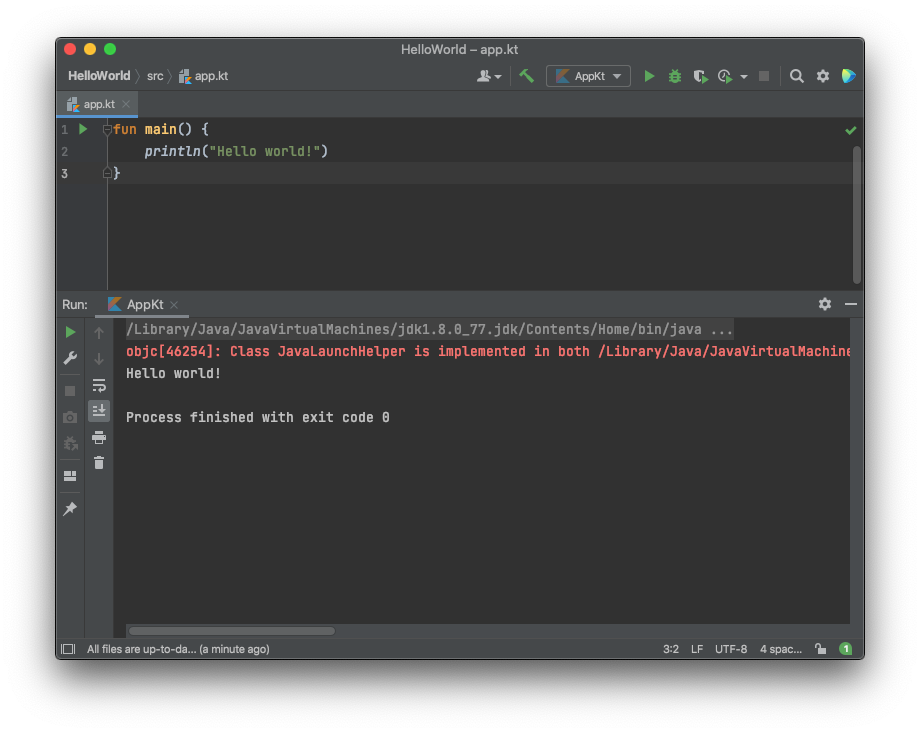Screen dimensions: 920x733
Task: Click the Up stack trace arrow
Action: (x=99, y=333)
